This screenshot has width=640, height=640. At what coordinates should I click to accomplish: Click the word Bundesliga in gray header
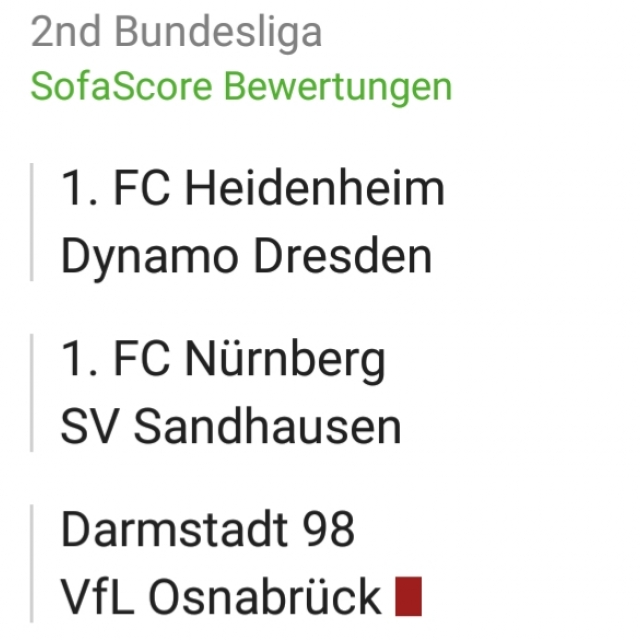pos(218,33)
